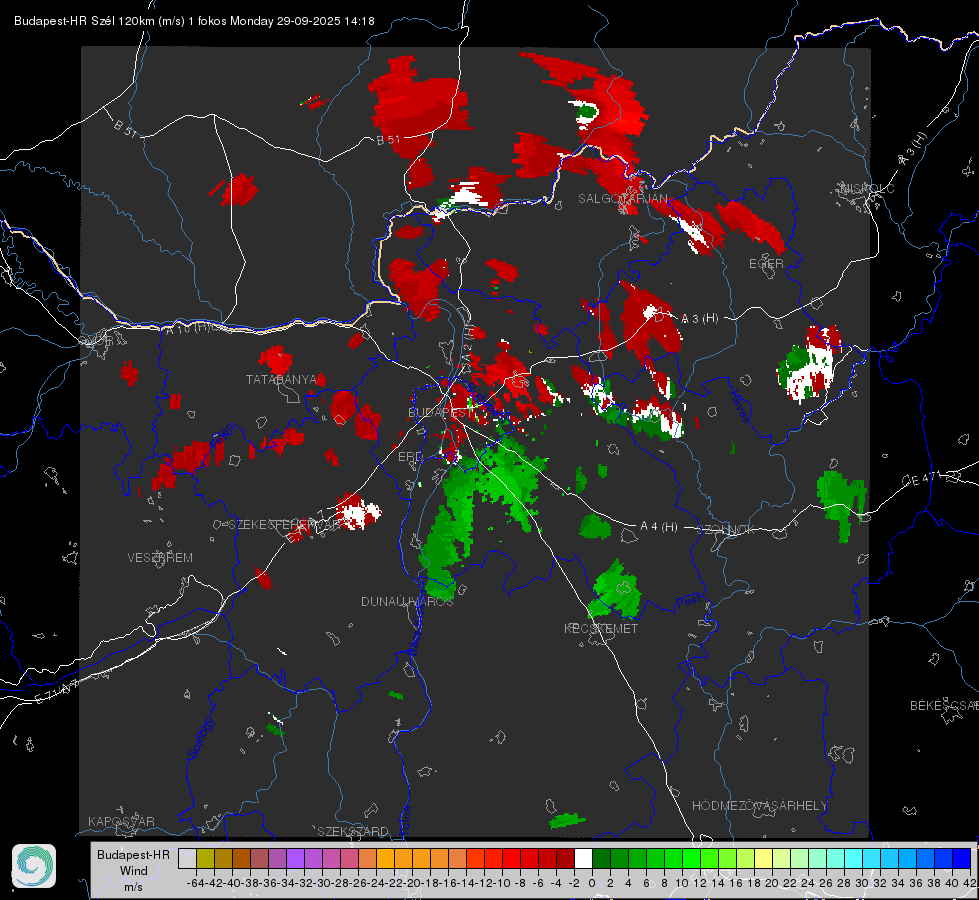Image resolution: width=979 pixels, height=900 pixels.
Task: Click the BUDAPEST city label
Action: tap(440, 413)
